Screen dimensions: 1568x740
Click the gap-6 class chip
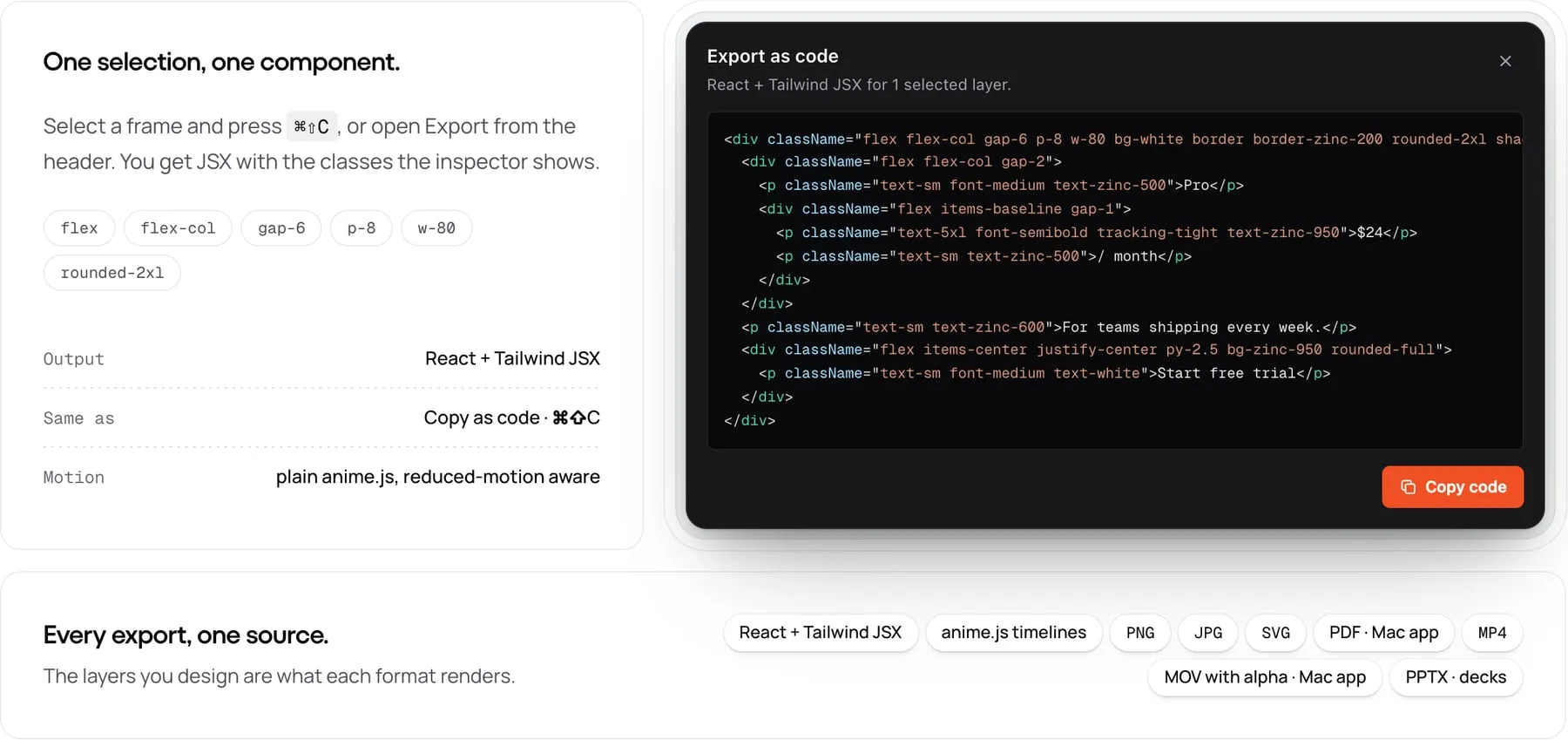pyautogui.click(x=281, y=228)
